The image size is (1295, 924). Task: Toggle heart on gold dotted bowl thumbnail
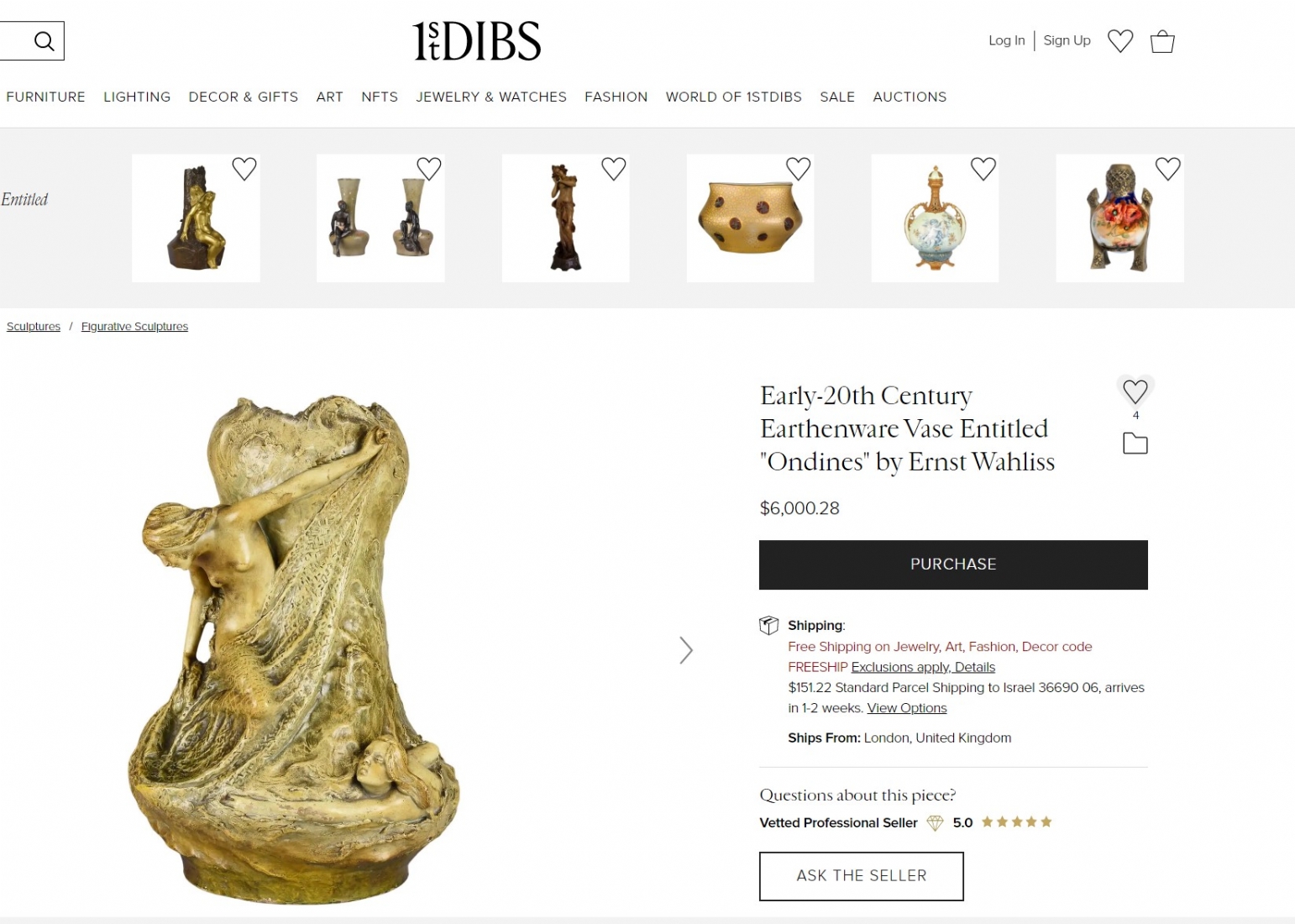[x=798, y=169]
